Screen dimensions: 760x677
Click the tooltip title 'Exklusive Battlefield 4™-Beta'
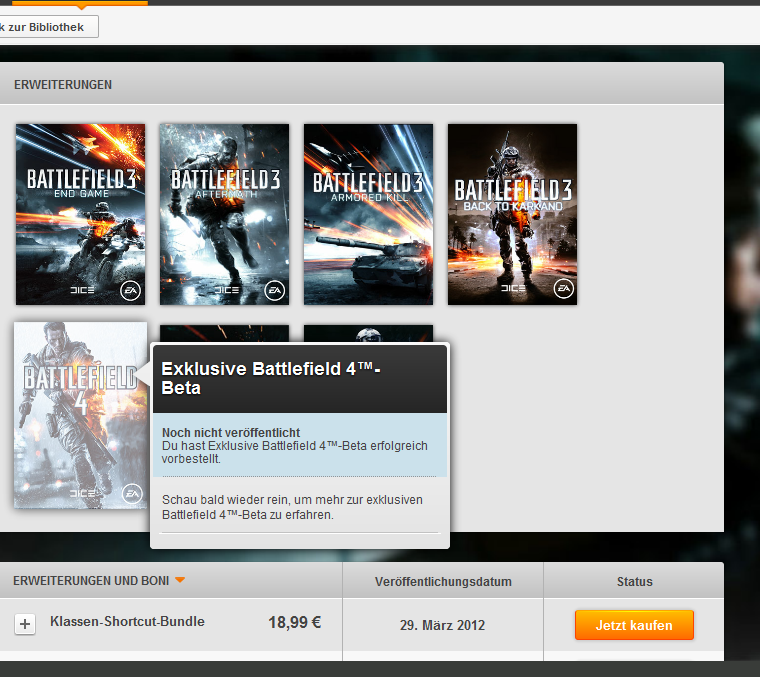(271, 378)
